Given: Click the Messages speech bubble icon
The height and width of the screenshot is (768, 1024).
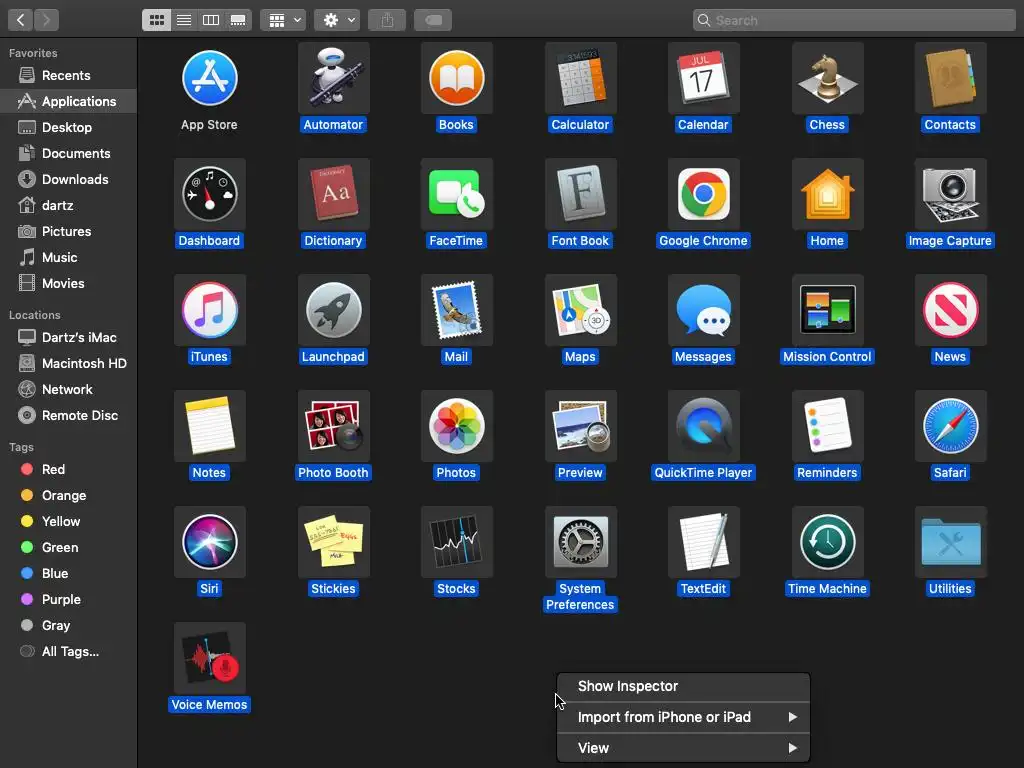Looking at the screenshot, I should pos(703,310).
